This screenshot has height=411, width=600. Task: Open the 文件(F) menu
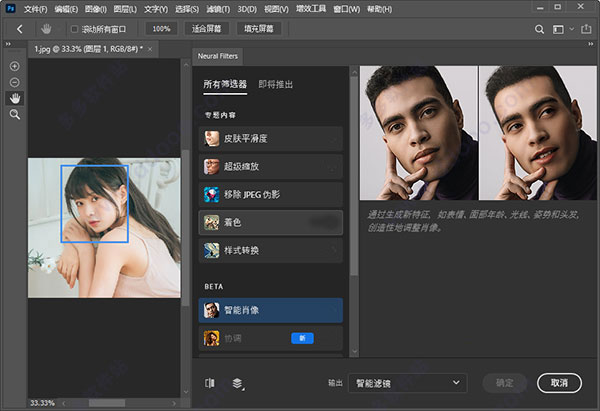pos(36,9)
